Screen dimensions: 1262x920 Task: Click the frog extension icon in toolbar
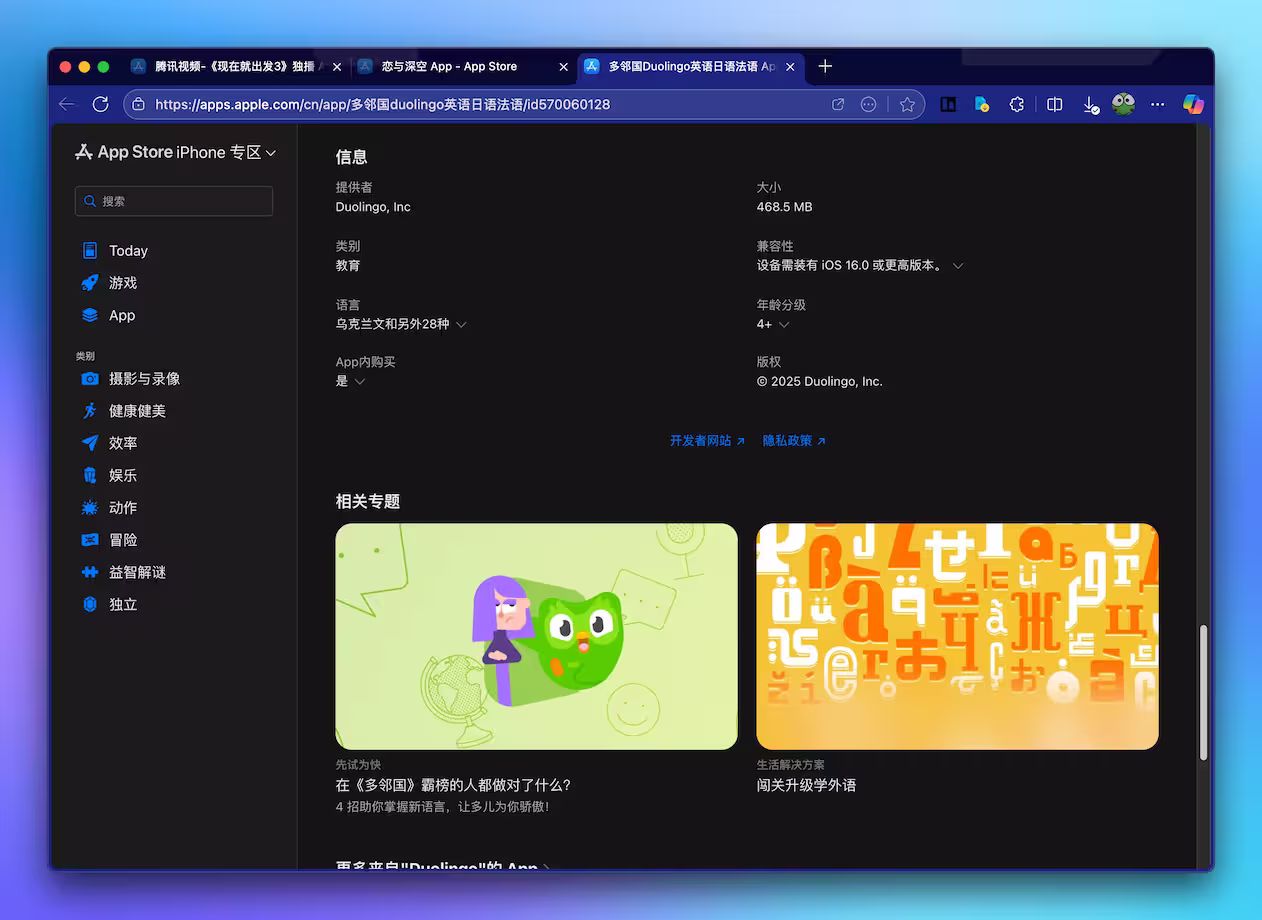1123,104
